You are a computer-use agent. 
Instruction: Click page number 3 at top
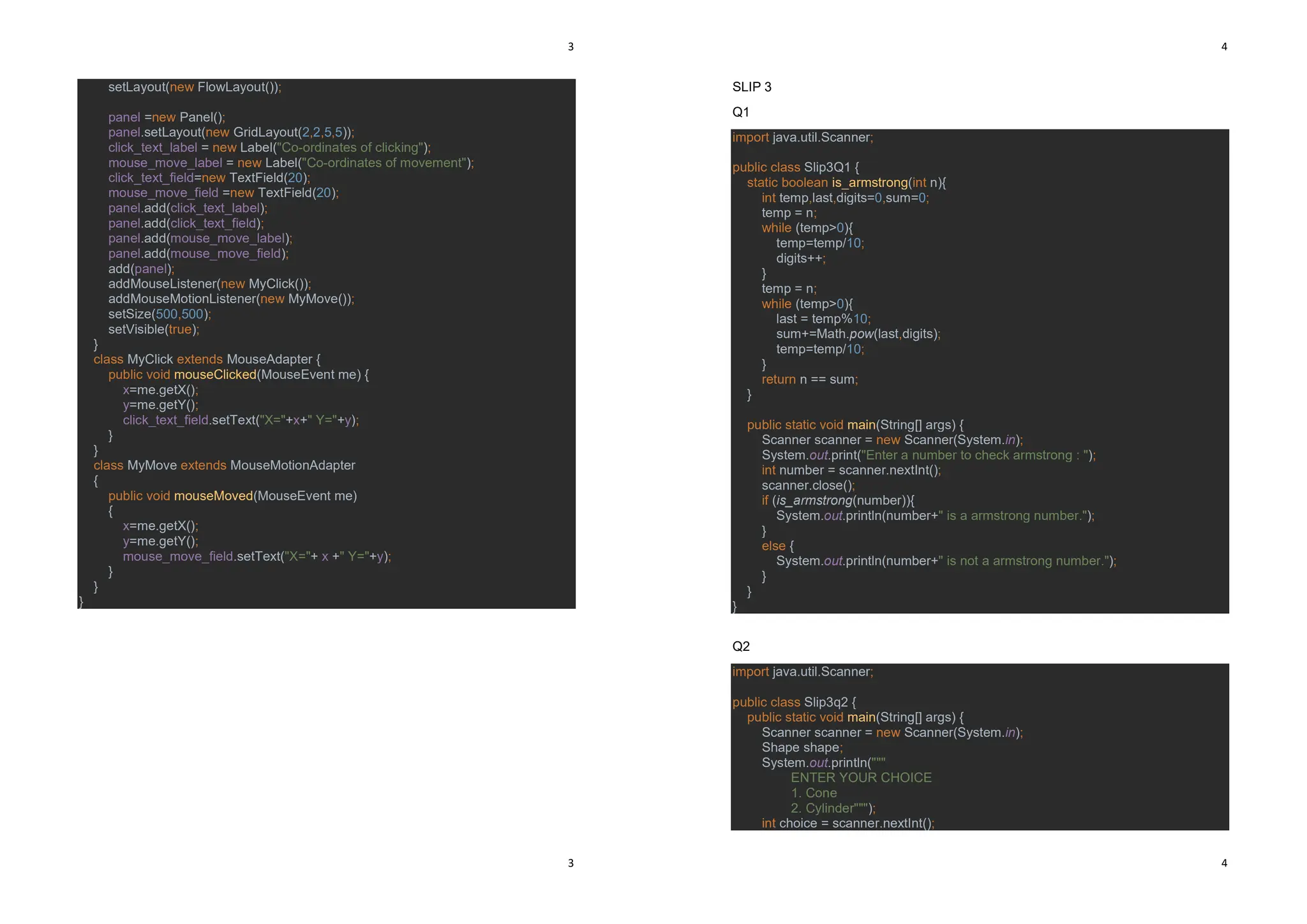571,47
